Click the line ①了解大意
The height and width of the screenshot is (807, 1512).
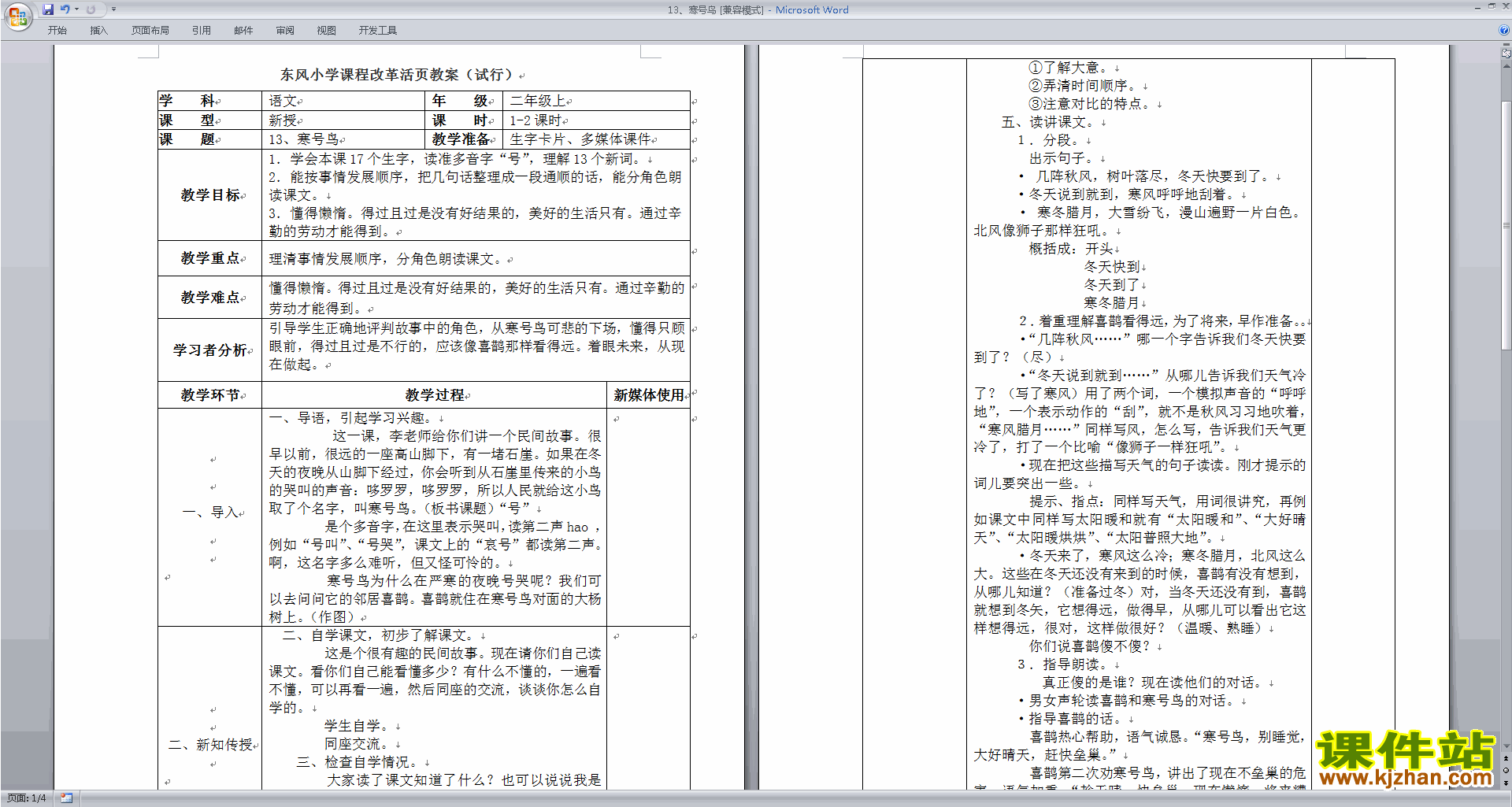(x=1068, y=68)
